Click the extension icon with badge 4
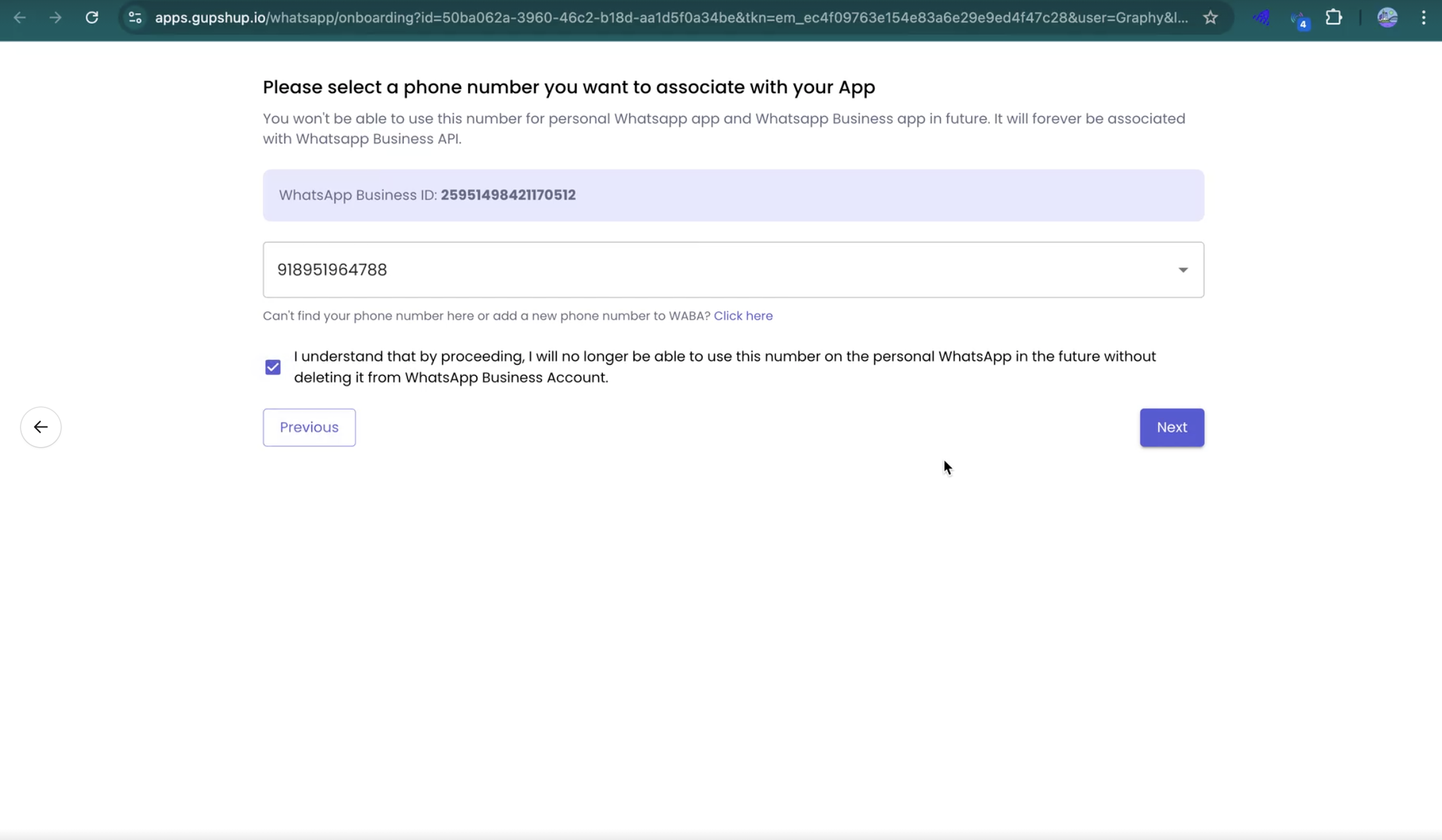 [x=1298, y=19]
